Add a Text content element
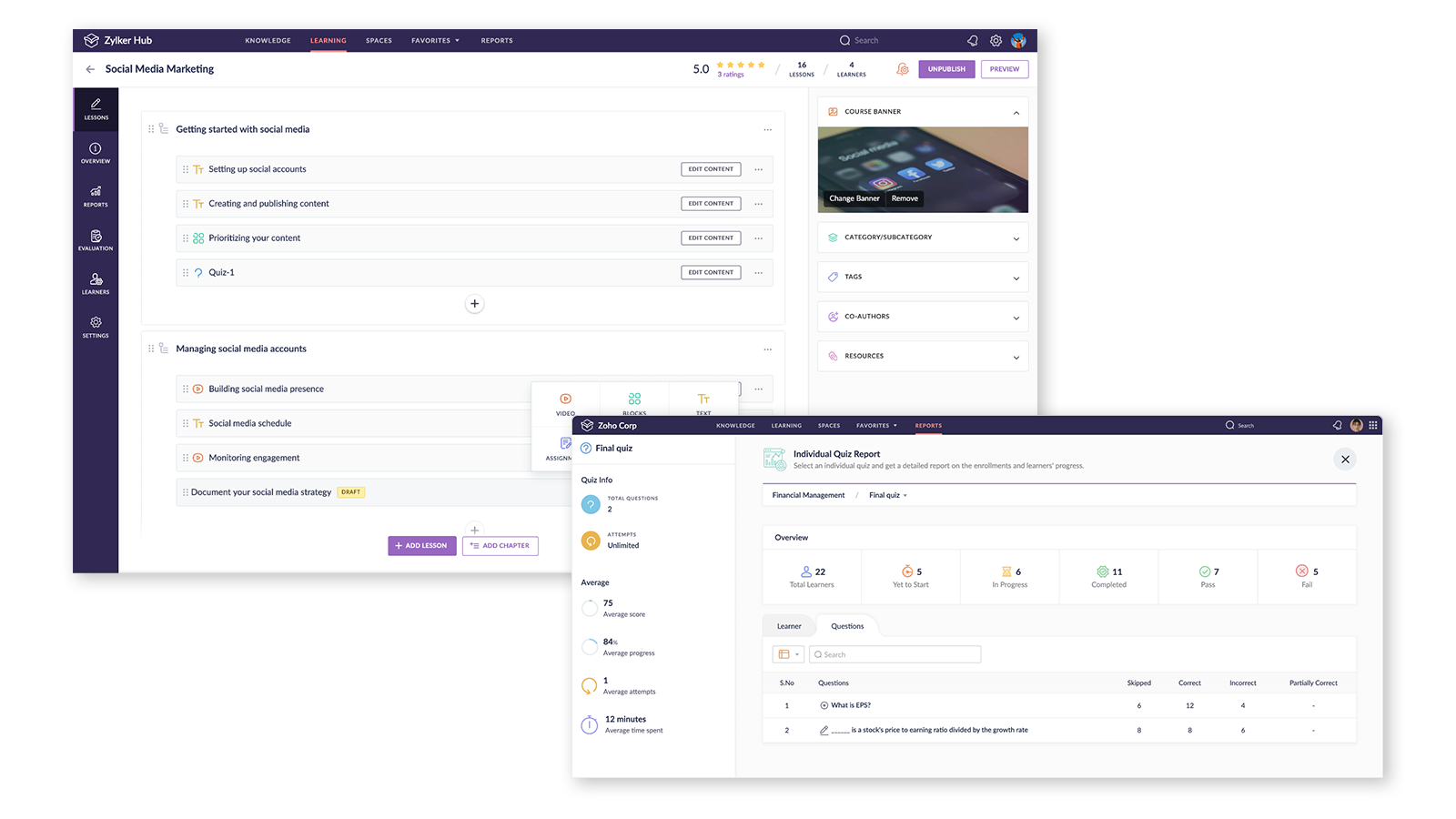Viewport: 1456px width, 819px height. 703,400
